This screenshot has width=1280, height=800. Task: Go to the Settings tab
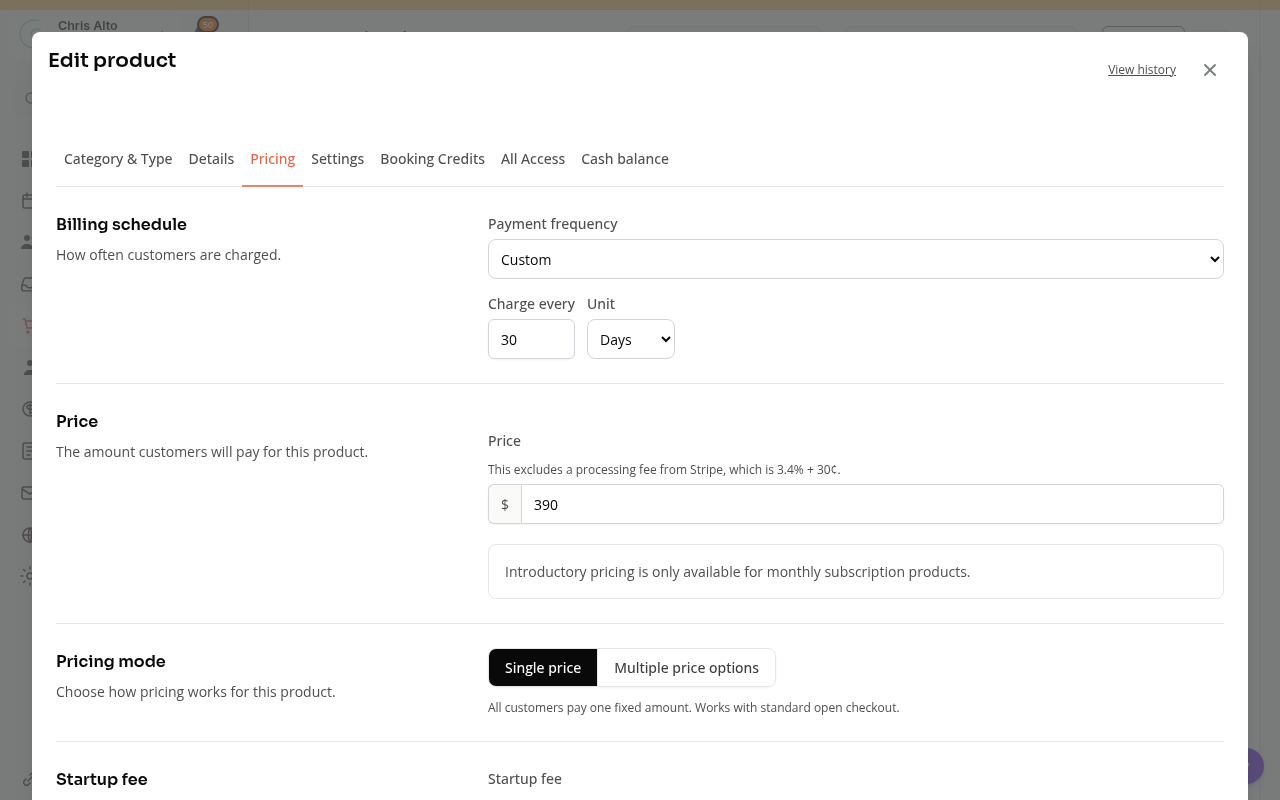coord(337,159)
